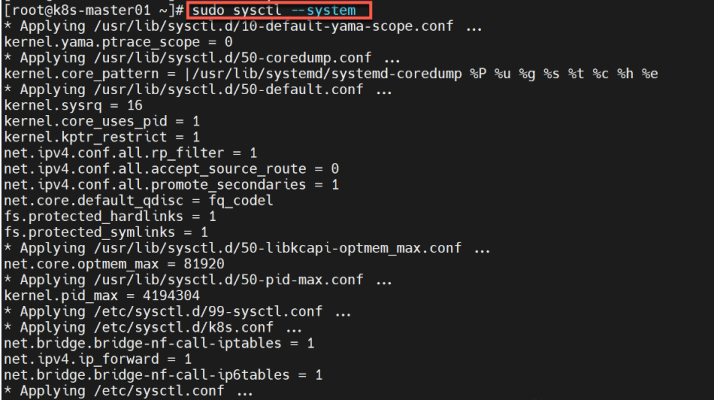Image resolution: width=714 pixels, height=400 pixels.
Task: Select the kernel.yama.ptrace_scope line
Action: (x=118, y=42)
